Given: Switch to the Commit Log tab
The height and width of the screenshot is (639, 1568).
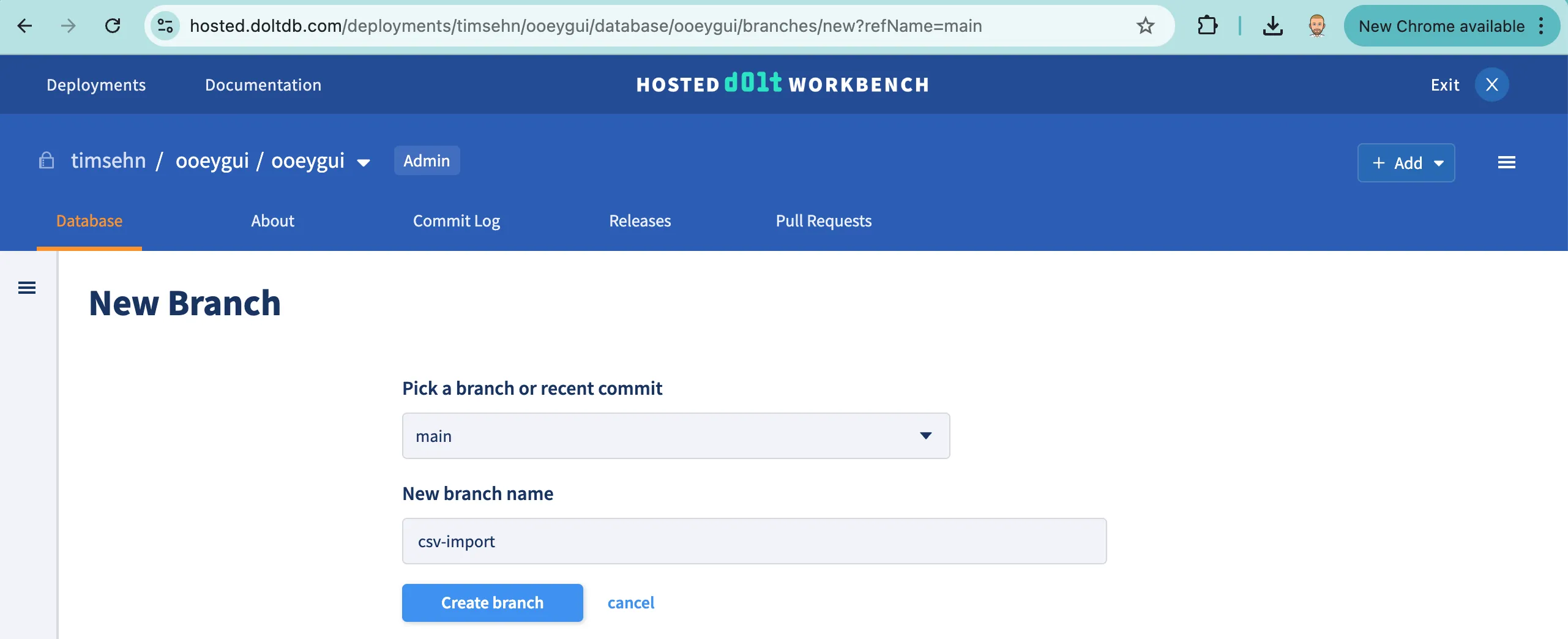Looking at the screenshot, I should tap(457, 221).
